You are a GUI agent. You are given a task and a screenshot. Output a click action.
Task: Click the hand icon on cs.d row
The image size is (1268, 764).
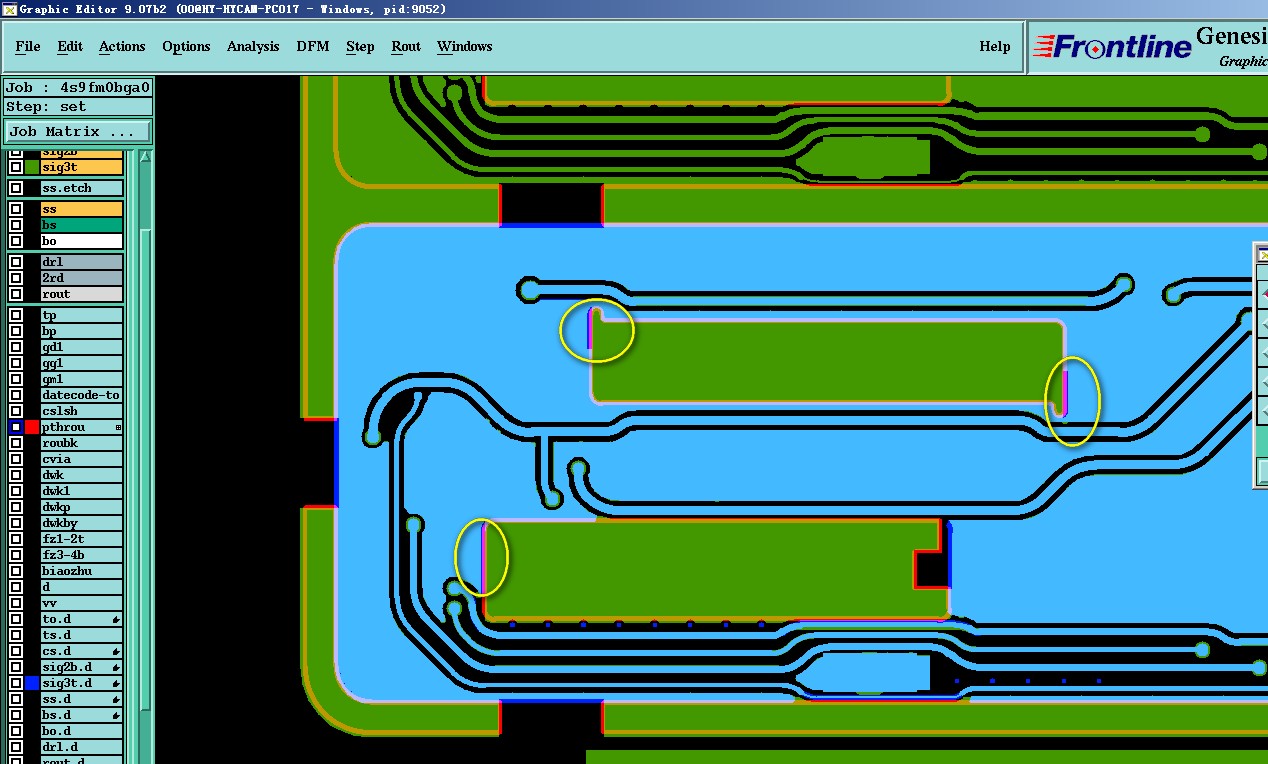[117, 652]
